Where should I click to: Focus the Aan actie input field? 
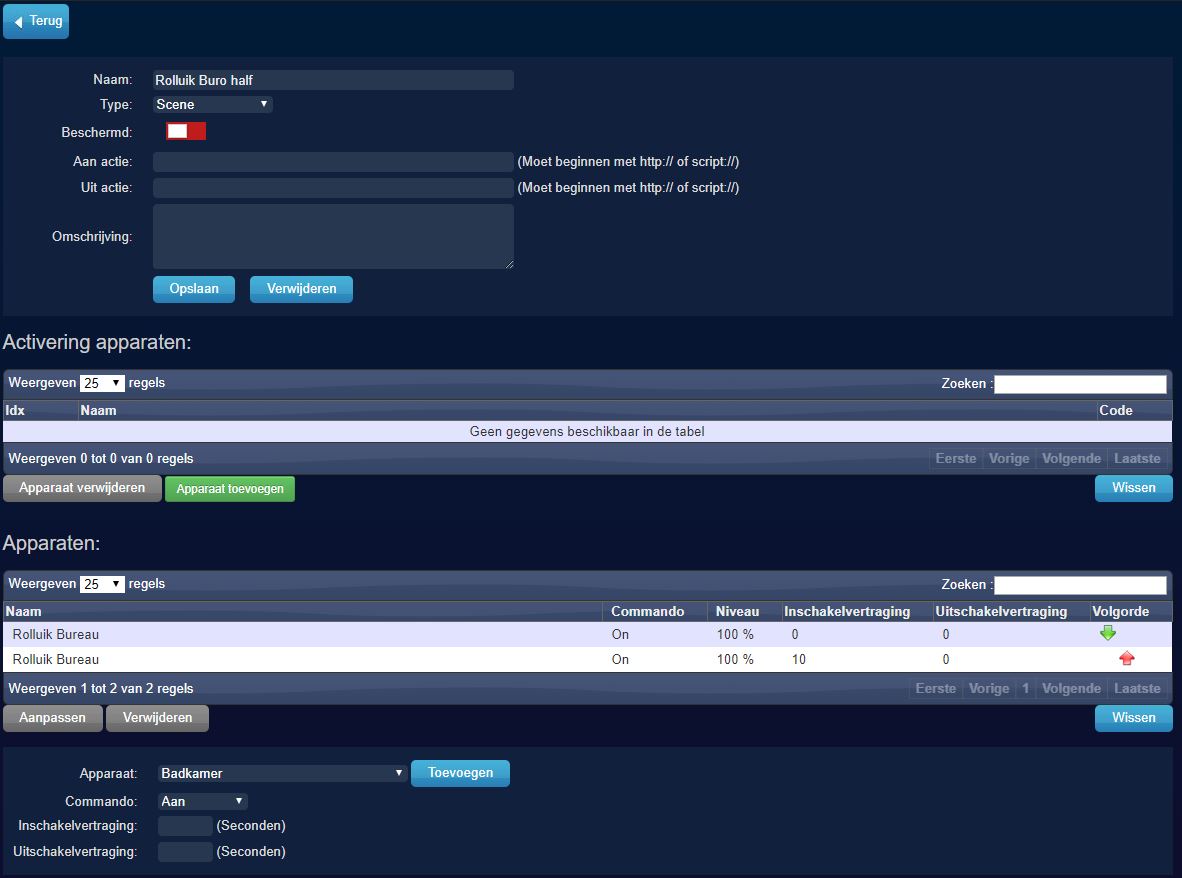[x=333, y=162]
